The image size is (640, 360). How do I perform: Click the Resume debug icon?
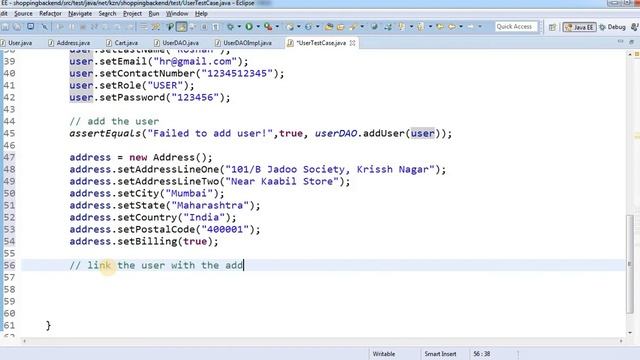pyautogui.click(x=60, y=27)
